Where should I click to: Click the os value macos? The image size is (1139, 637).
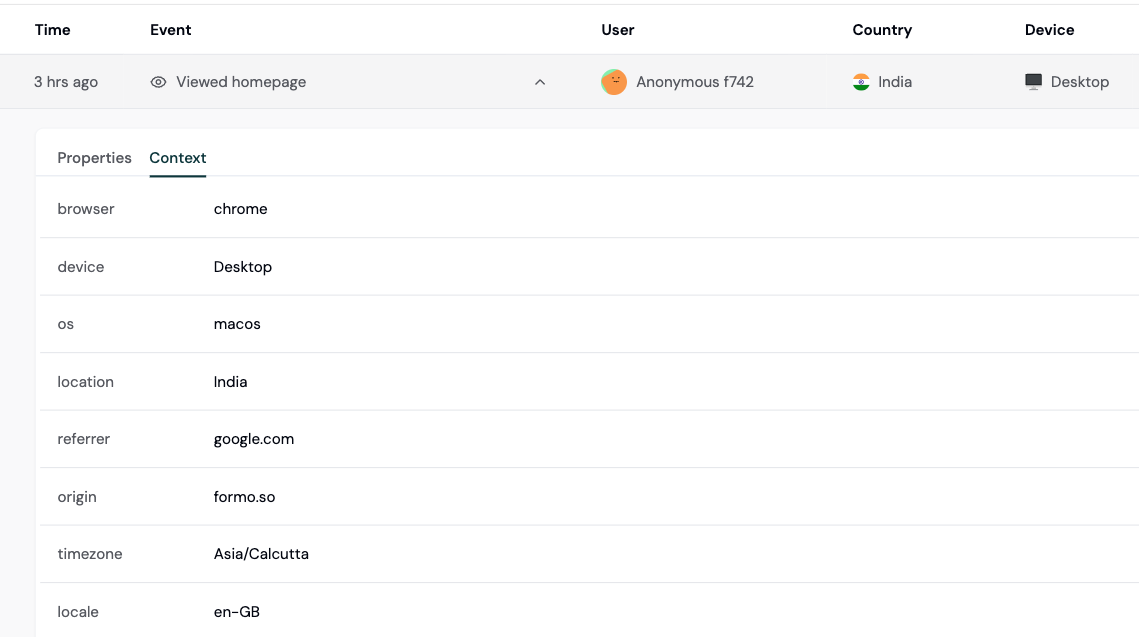236,324
